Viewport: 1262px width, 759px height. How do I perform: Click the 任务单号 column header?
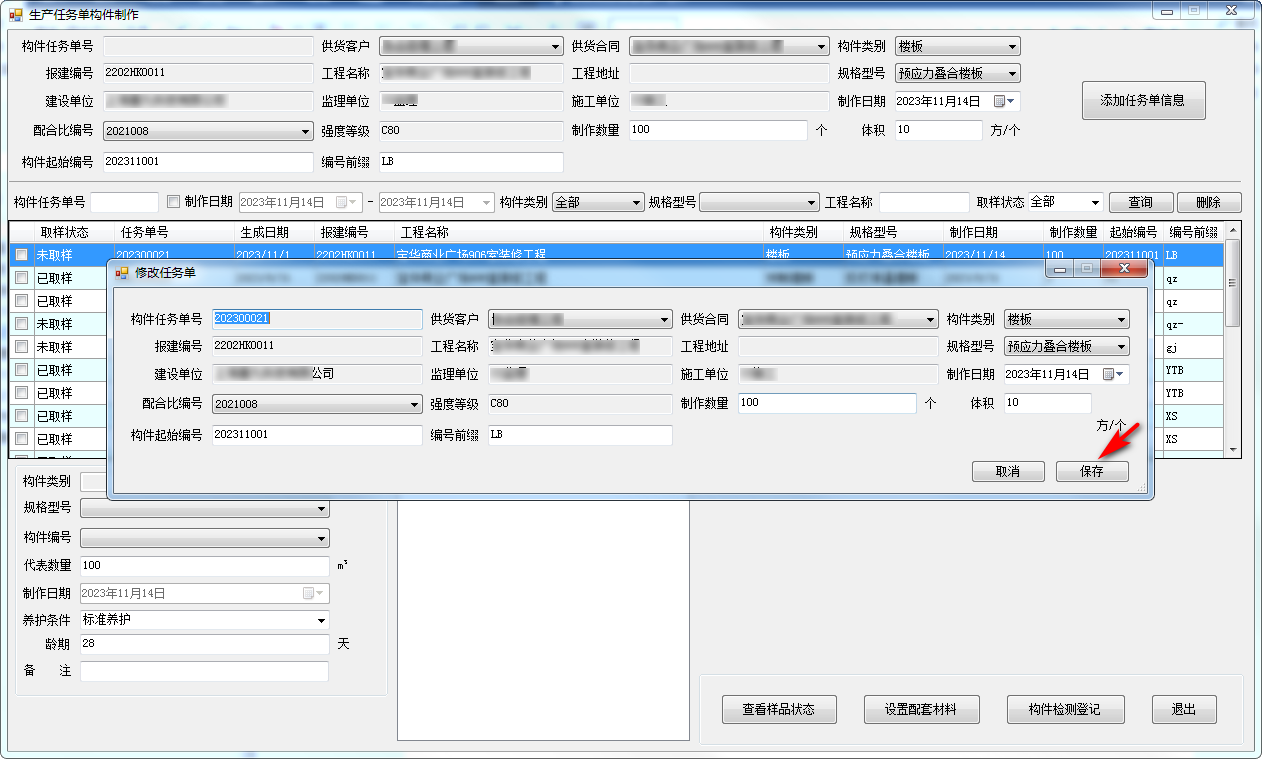click(145, 232)
